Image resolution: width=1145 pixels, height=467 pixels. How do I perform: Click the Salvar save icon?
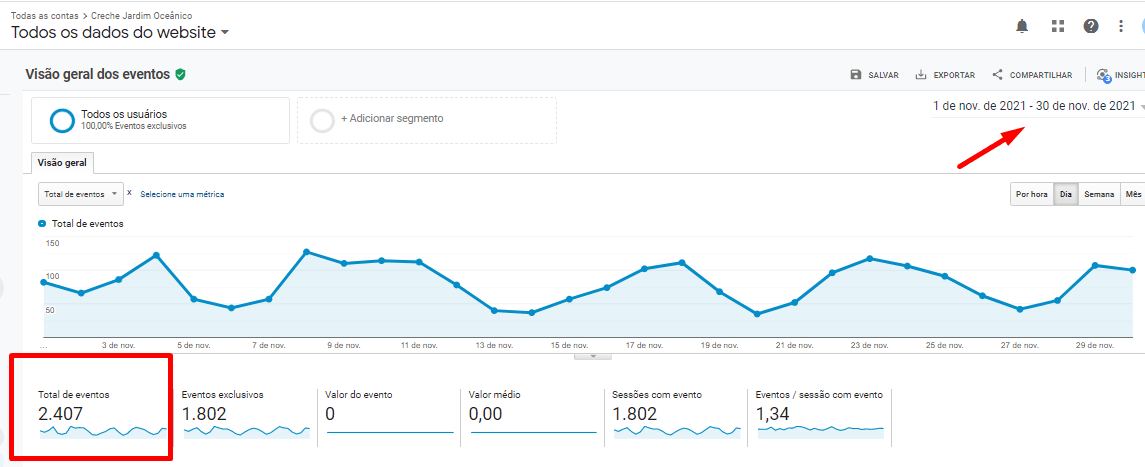tap(856, 75)
